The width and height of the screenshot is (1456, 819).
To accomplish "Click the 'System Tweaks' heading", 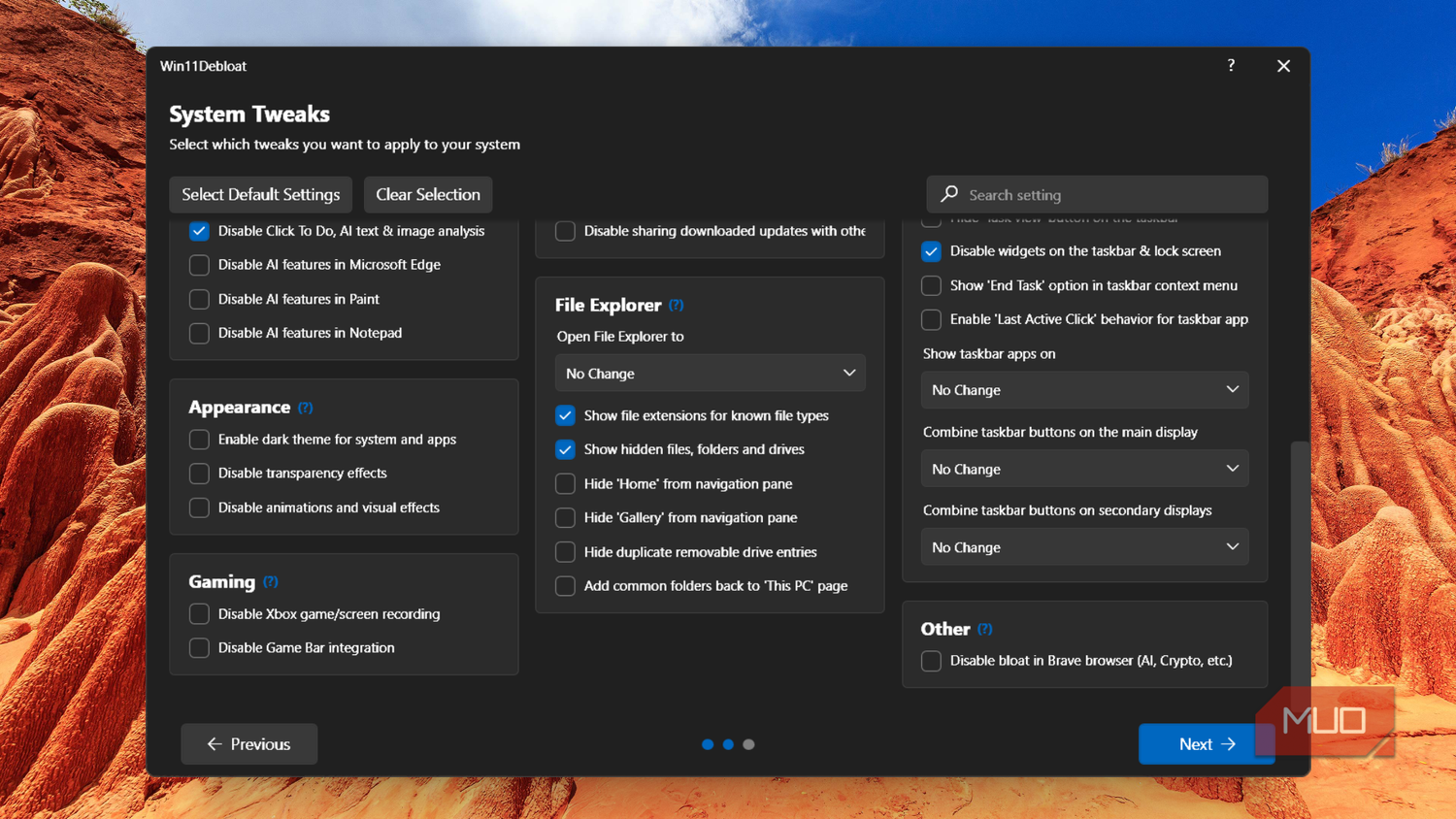I will tap(249, 114).
